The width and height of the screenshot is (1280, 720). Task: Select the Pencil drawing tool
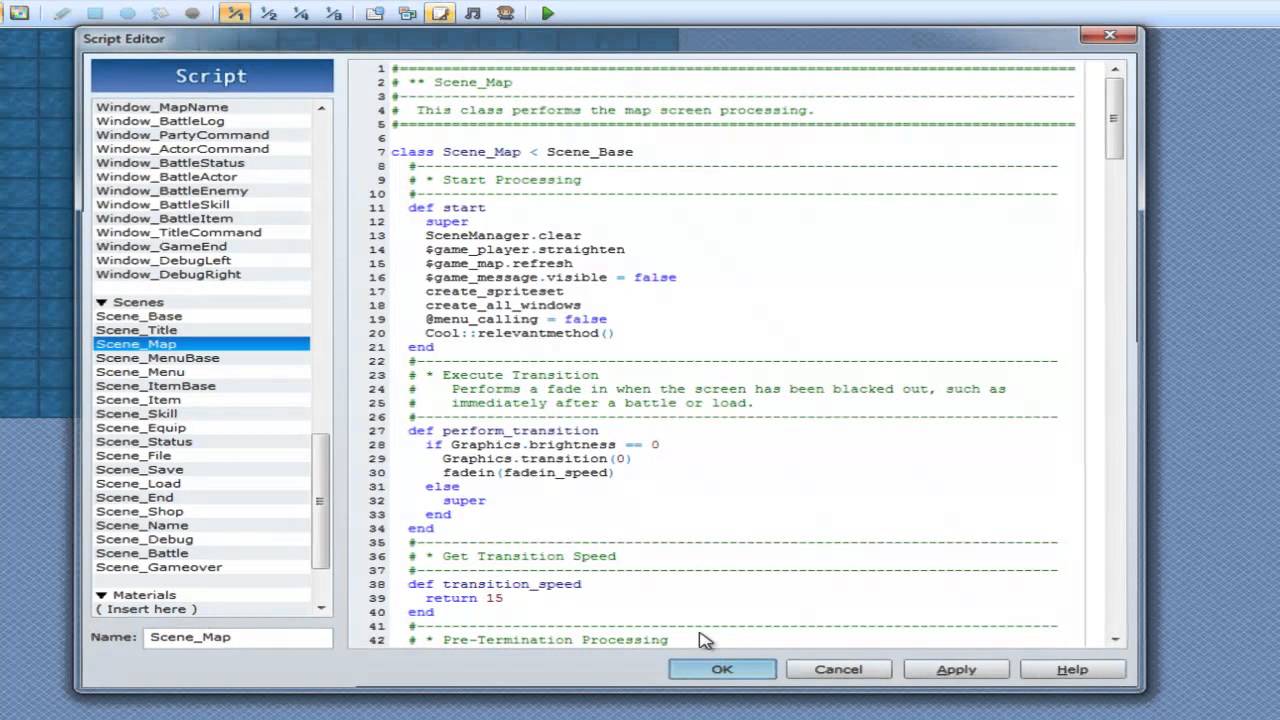pyautogui.click(x=62, y=13)
